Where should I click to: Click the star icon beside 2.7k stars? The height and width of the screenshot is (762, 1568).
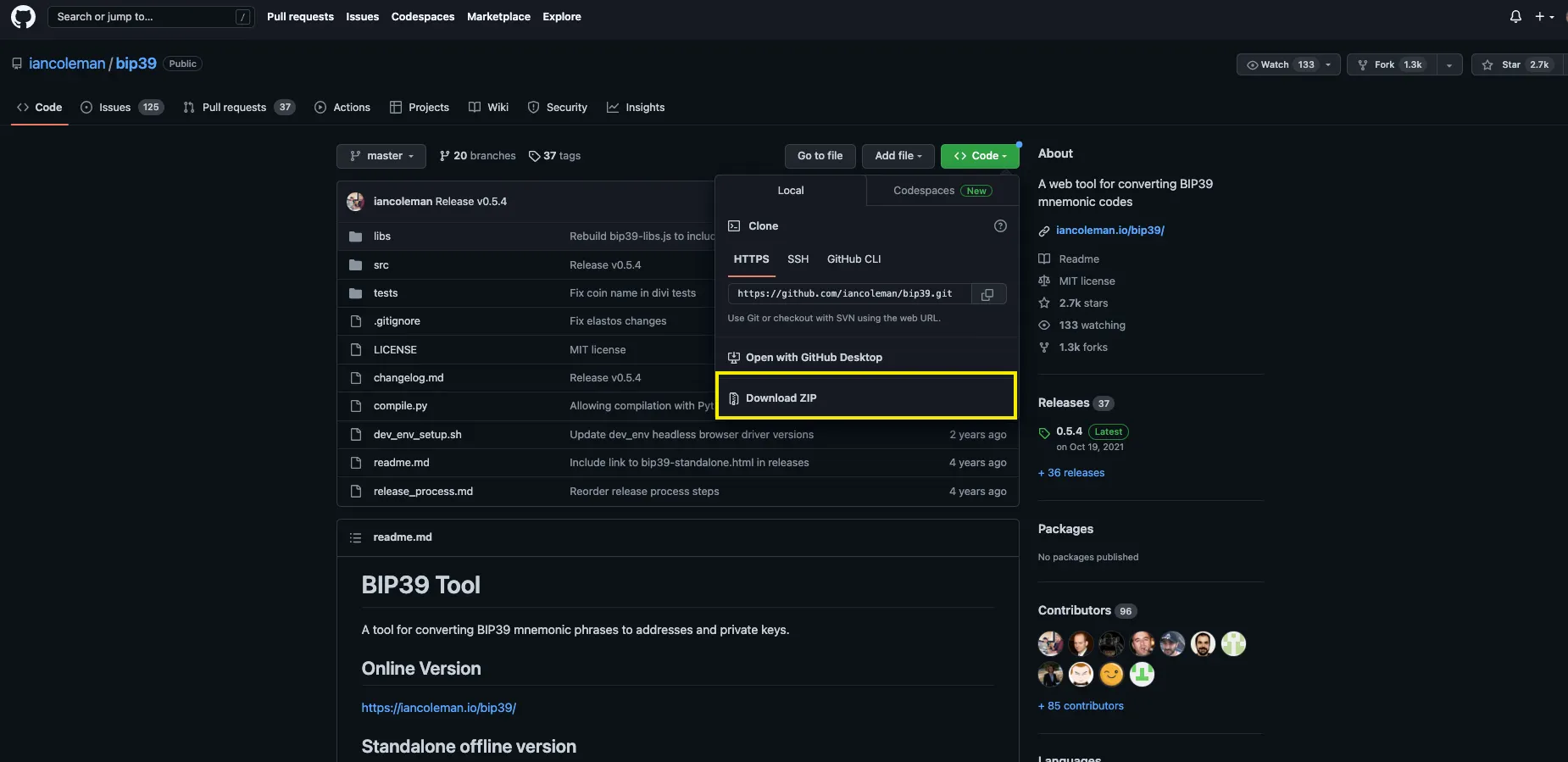pos(1044,303)
